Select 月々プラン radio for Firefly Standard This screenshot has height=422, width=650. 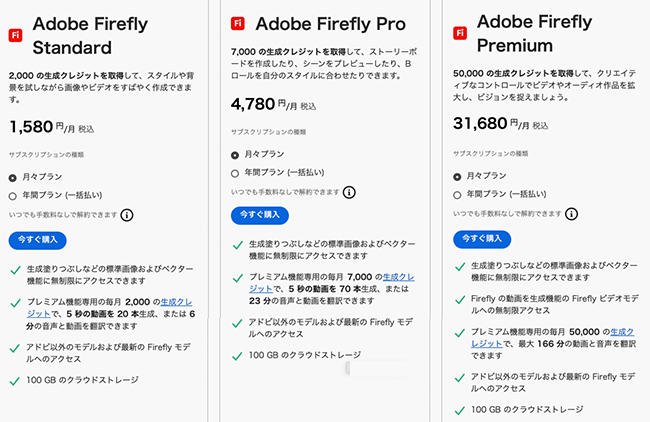pyautogui.click(x=13, y=178)
